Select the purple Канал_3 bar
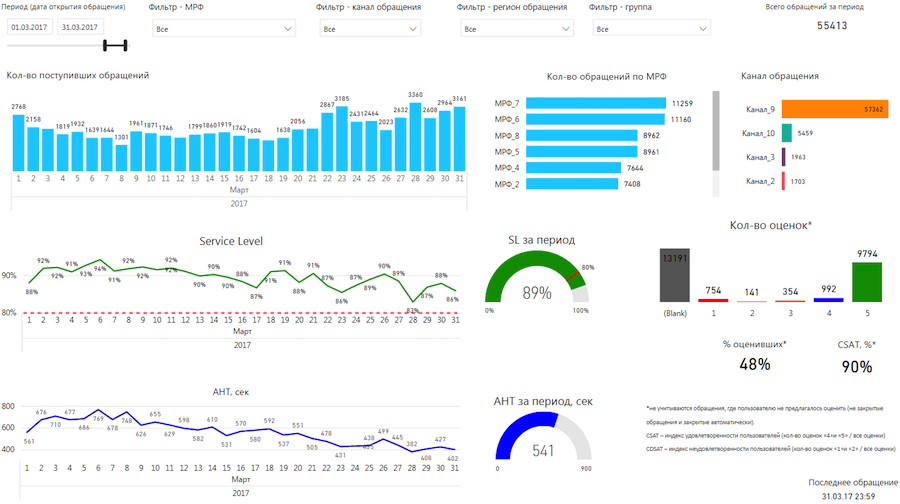 [x=783, y=157]
